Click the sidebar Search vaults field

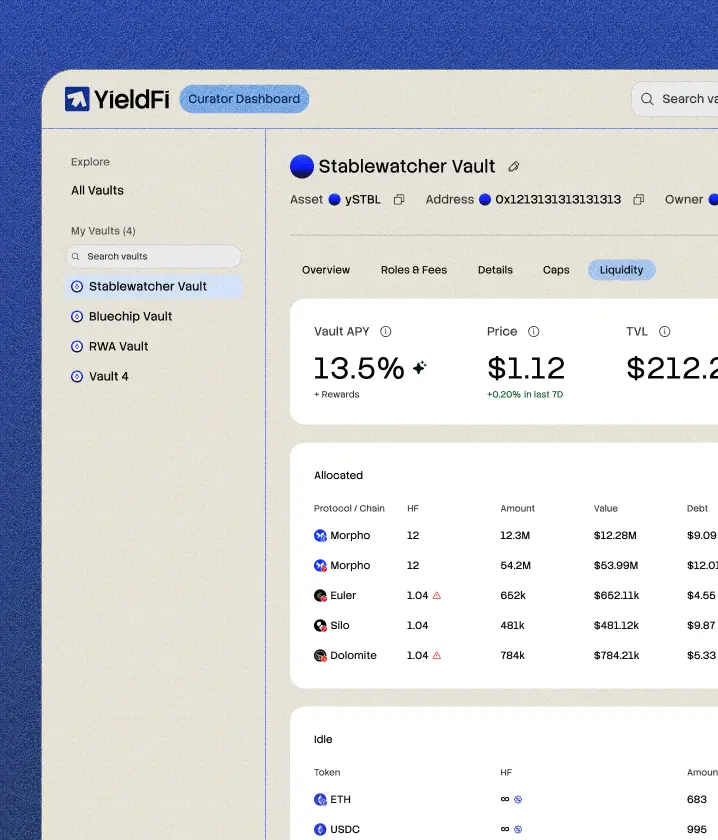click(153, 257)
